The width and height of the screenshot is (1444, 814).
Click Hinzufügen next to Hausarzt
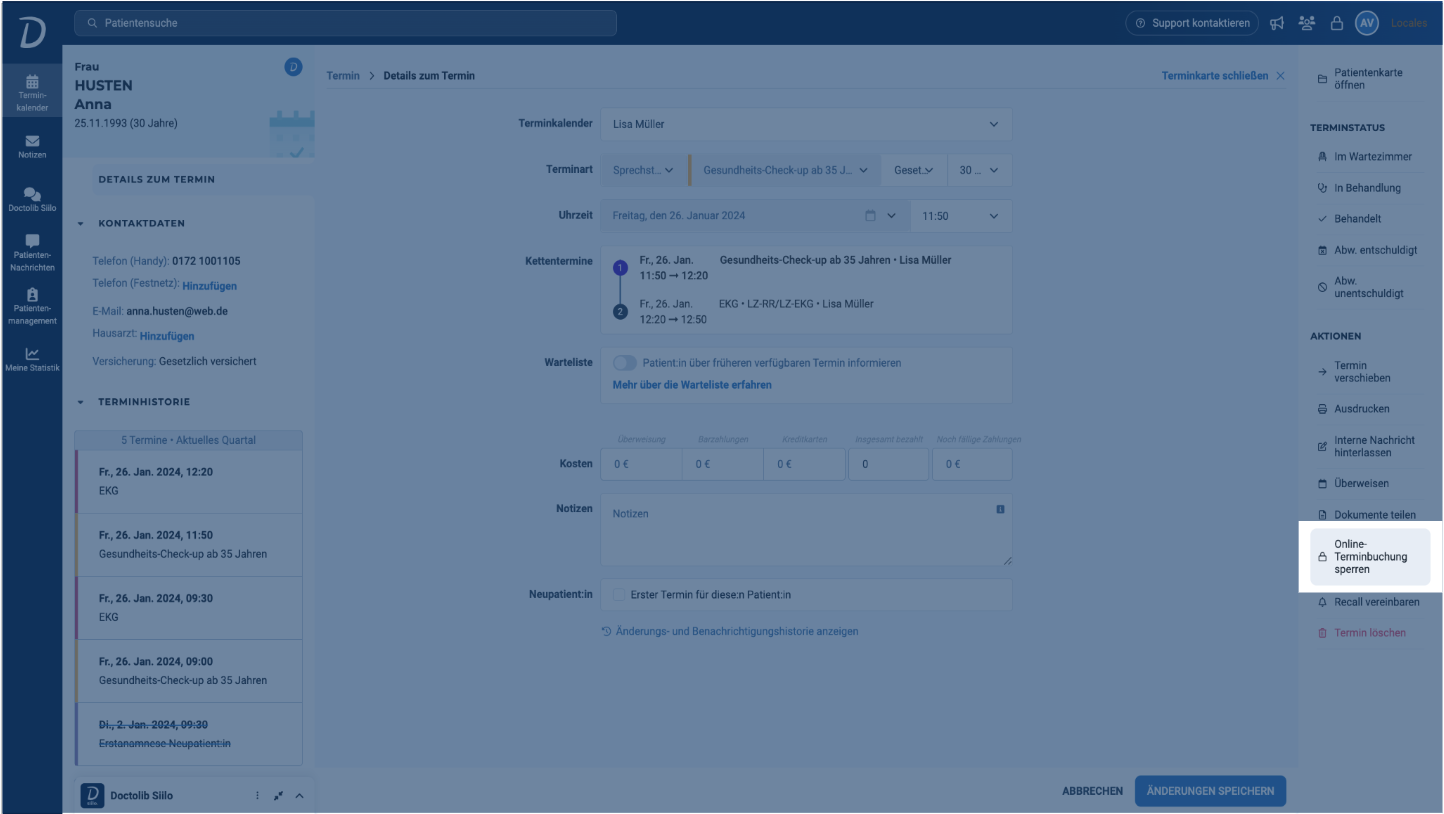pyautogui.click(x=167, y=336)
